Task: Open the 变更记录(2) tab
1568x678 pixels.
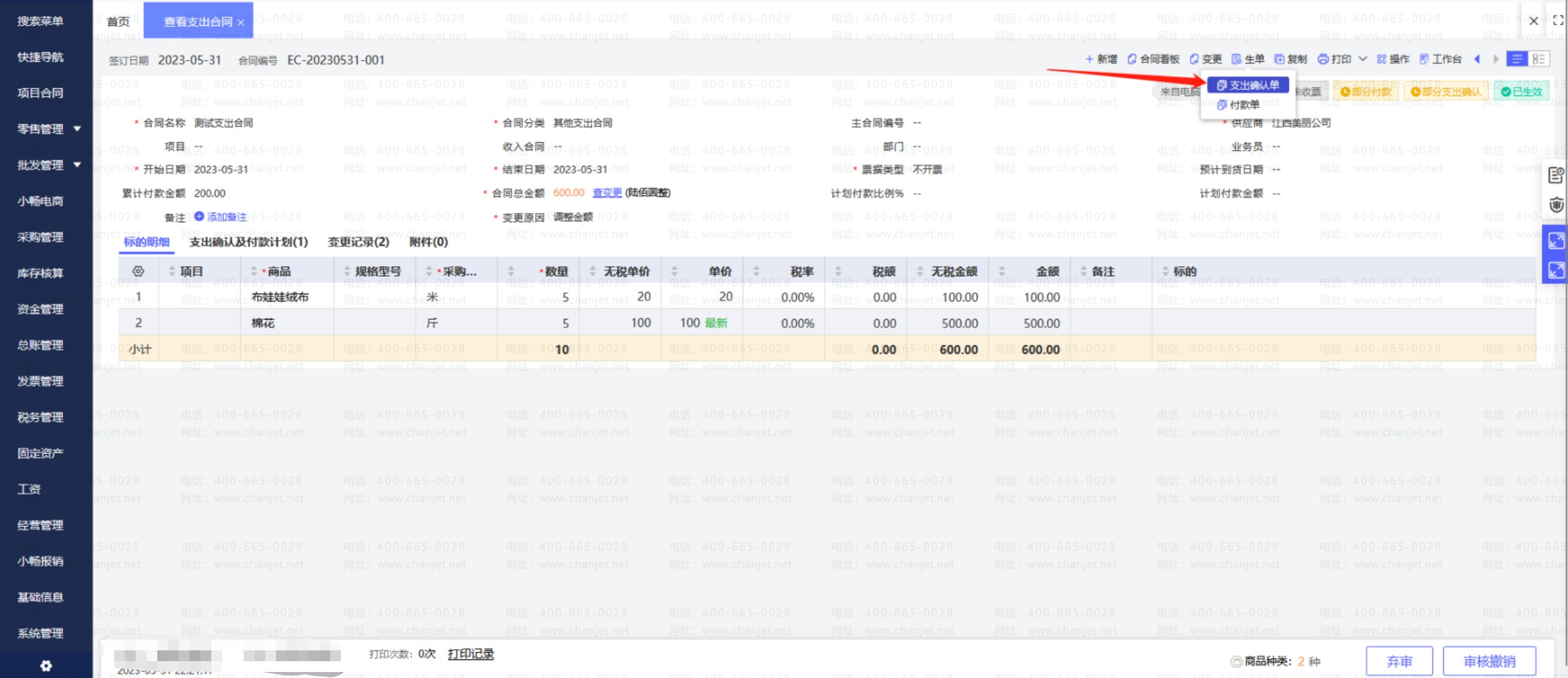Action: click(x=358, y=242)
